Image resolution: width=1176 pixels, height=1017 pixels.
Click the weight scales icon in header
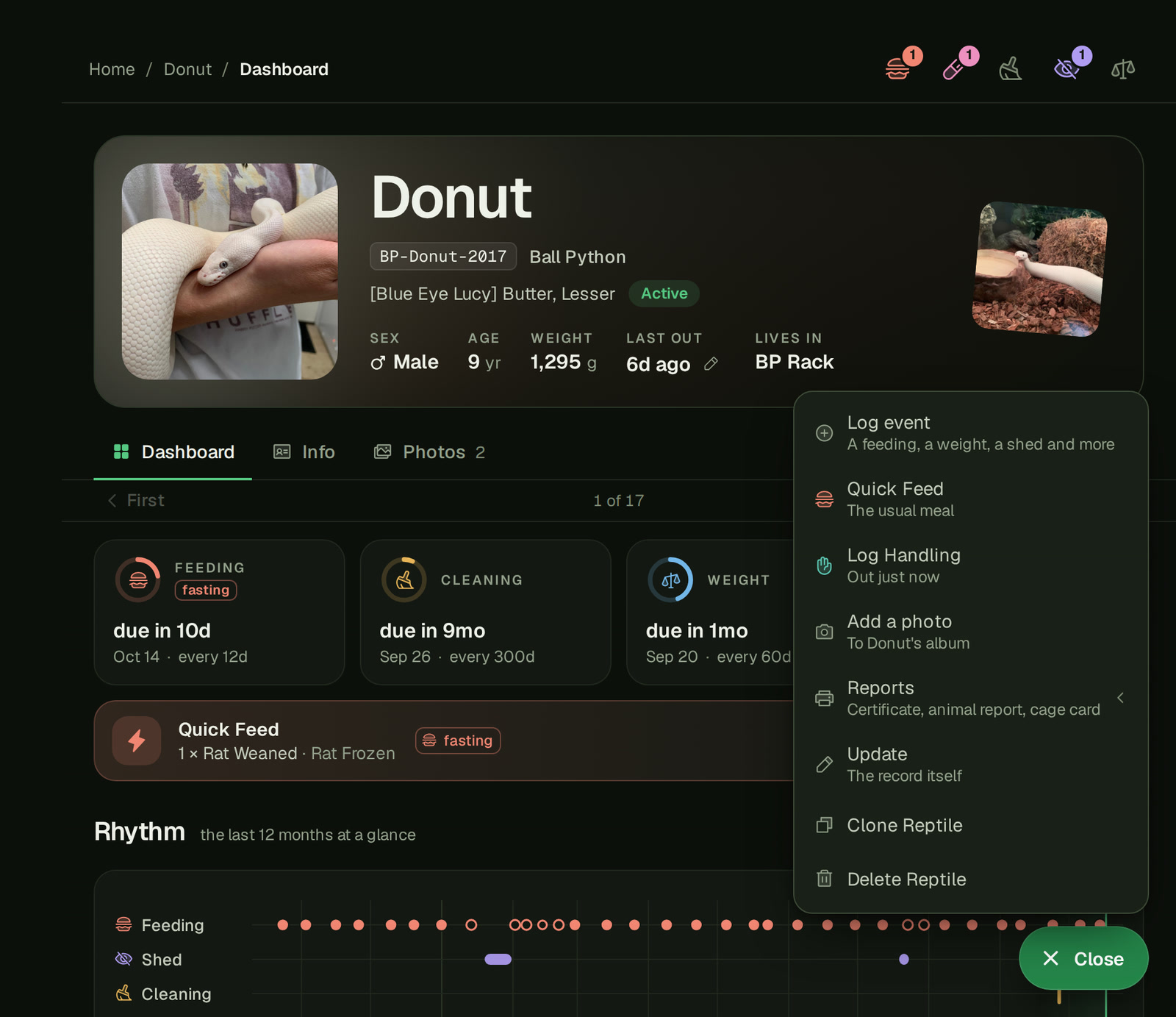1123,69
